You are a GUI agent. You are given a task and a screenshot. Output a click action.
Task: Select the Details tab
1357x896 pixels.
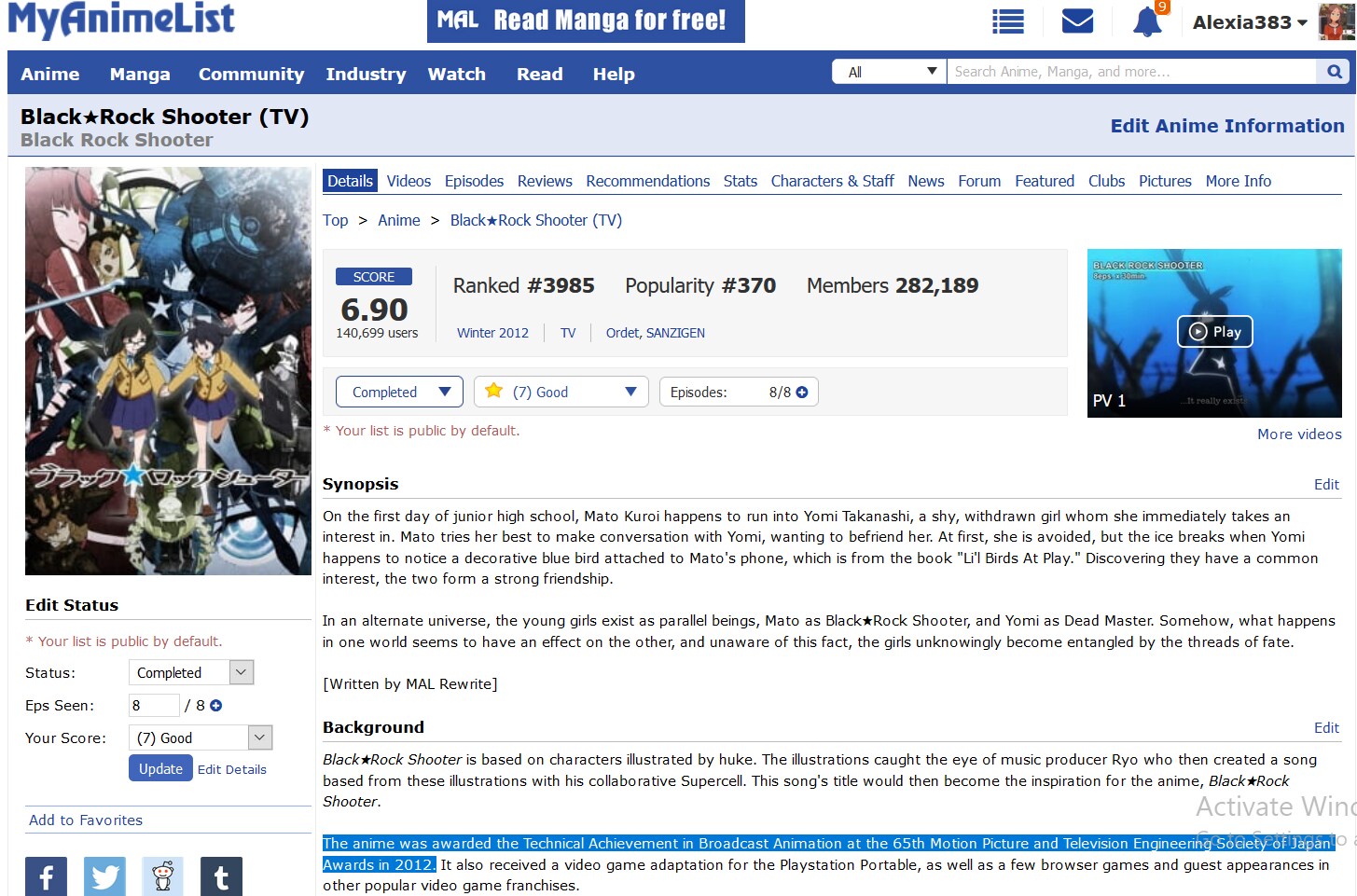tap(350, 181)
